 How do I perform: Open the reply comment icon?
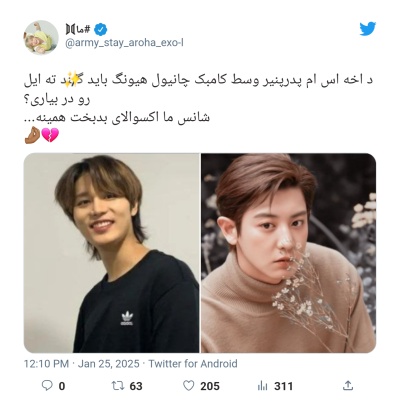47,386
